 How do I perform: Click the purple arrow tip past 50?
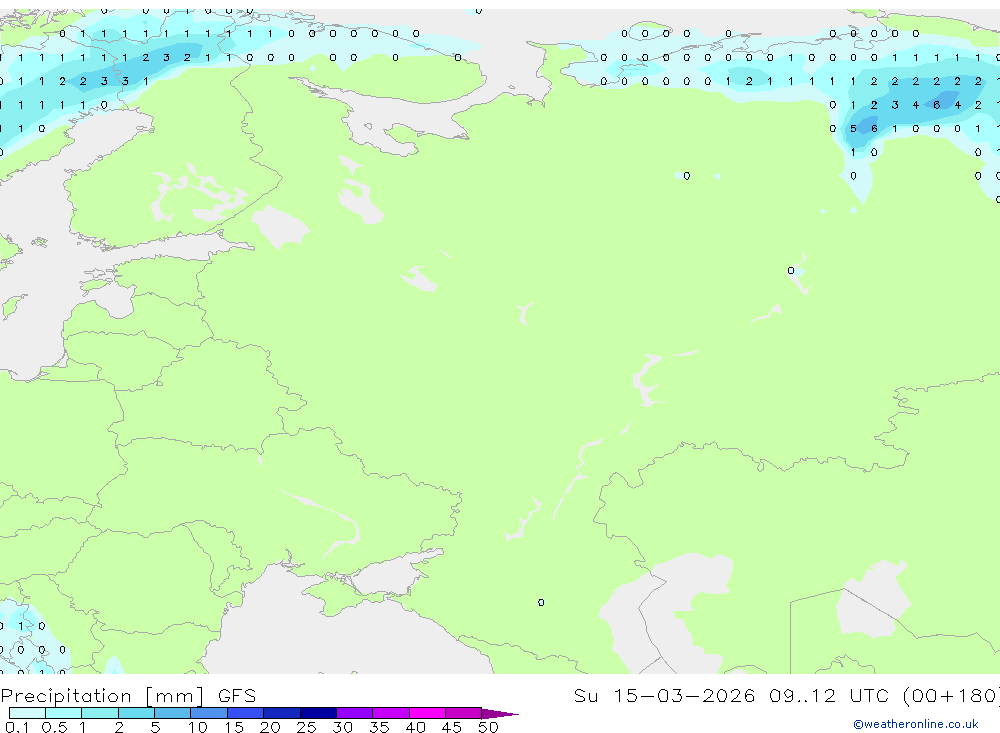(501, 713)
